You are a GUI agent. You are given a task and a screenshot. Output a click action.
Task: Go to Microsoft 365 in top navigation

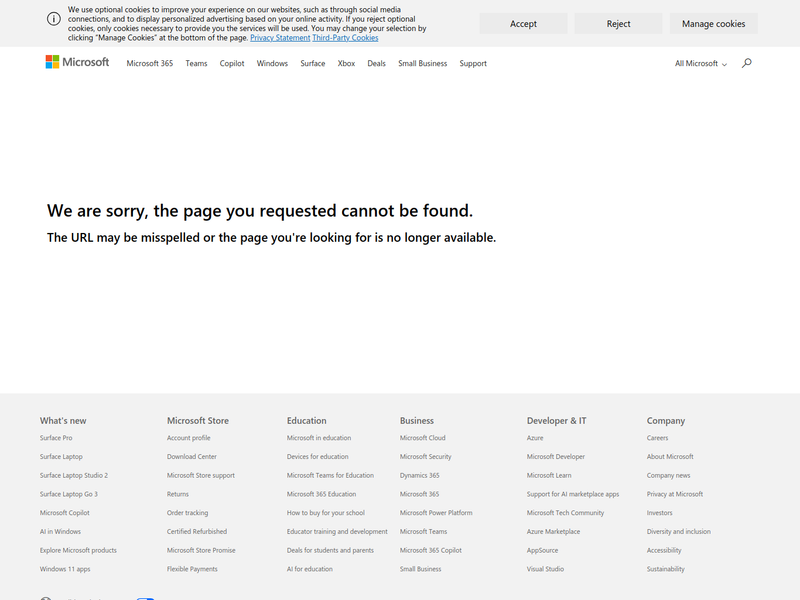[149, 63]
